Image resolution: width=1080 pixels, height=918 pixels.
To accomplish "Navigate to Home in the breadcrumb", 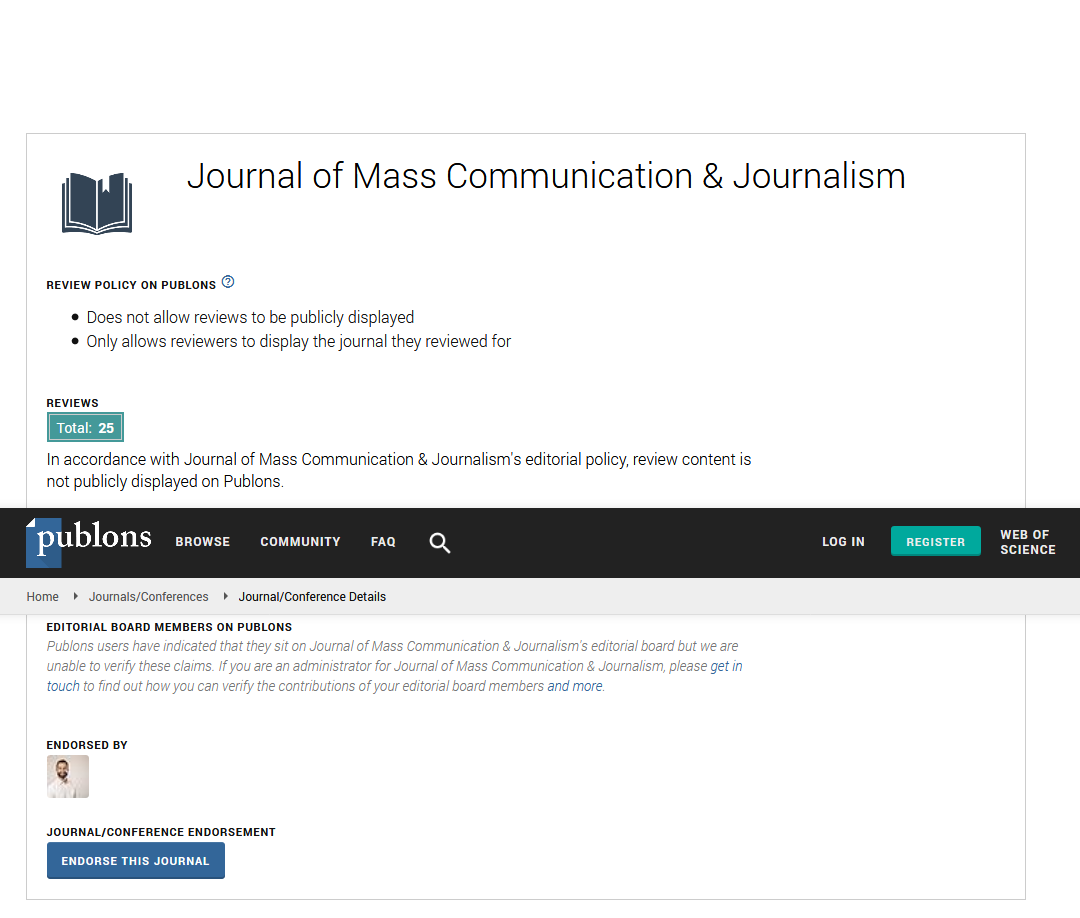I will tap(43, 597).
